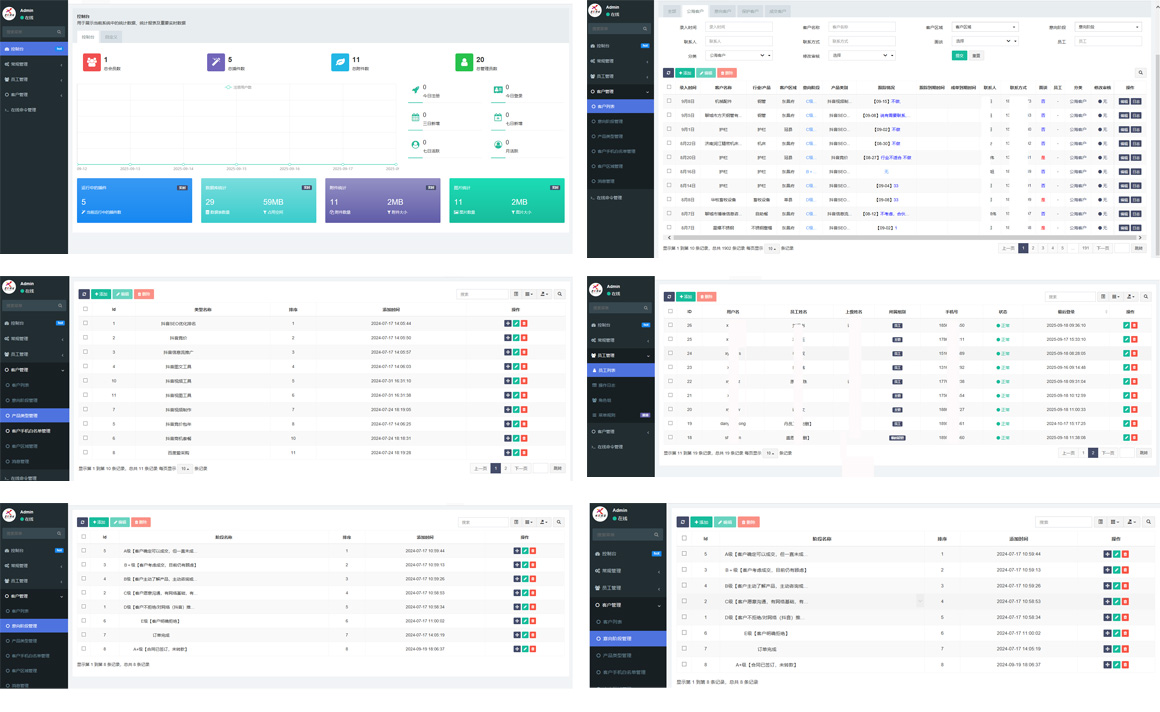Click the green 总管理员数 user icon

tap(464, 63)
